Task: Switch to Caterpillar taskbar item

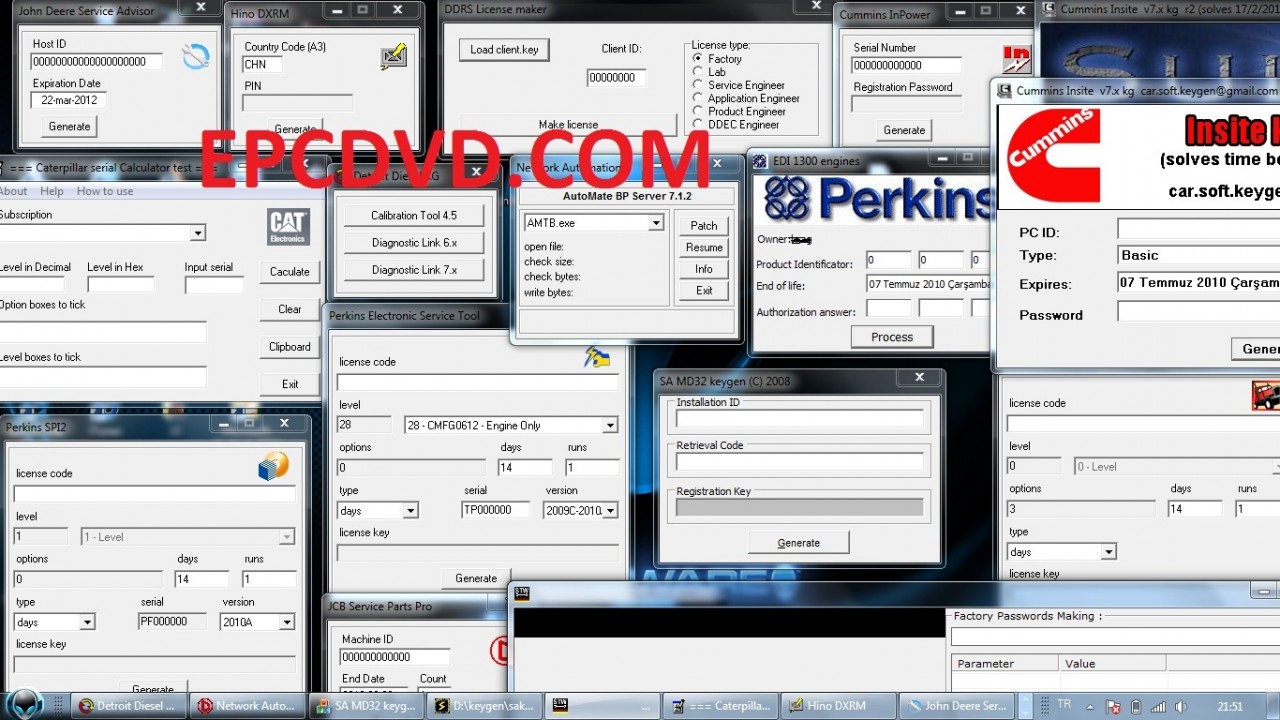Action: click(719, 705)
